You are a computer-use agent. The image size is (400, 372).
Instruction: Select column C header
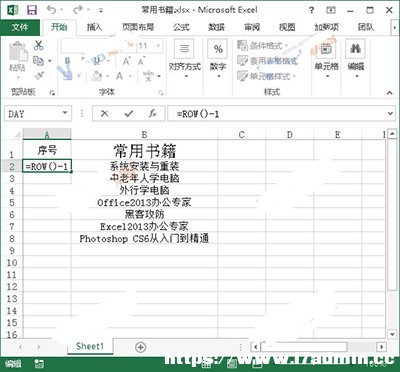(x=242, y=135)
